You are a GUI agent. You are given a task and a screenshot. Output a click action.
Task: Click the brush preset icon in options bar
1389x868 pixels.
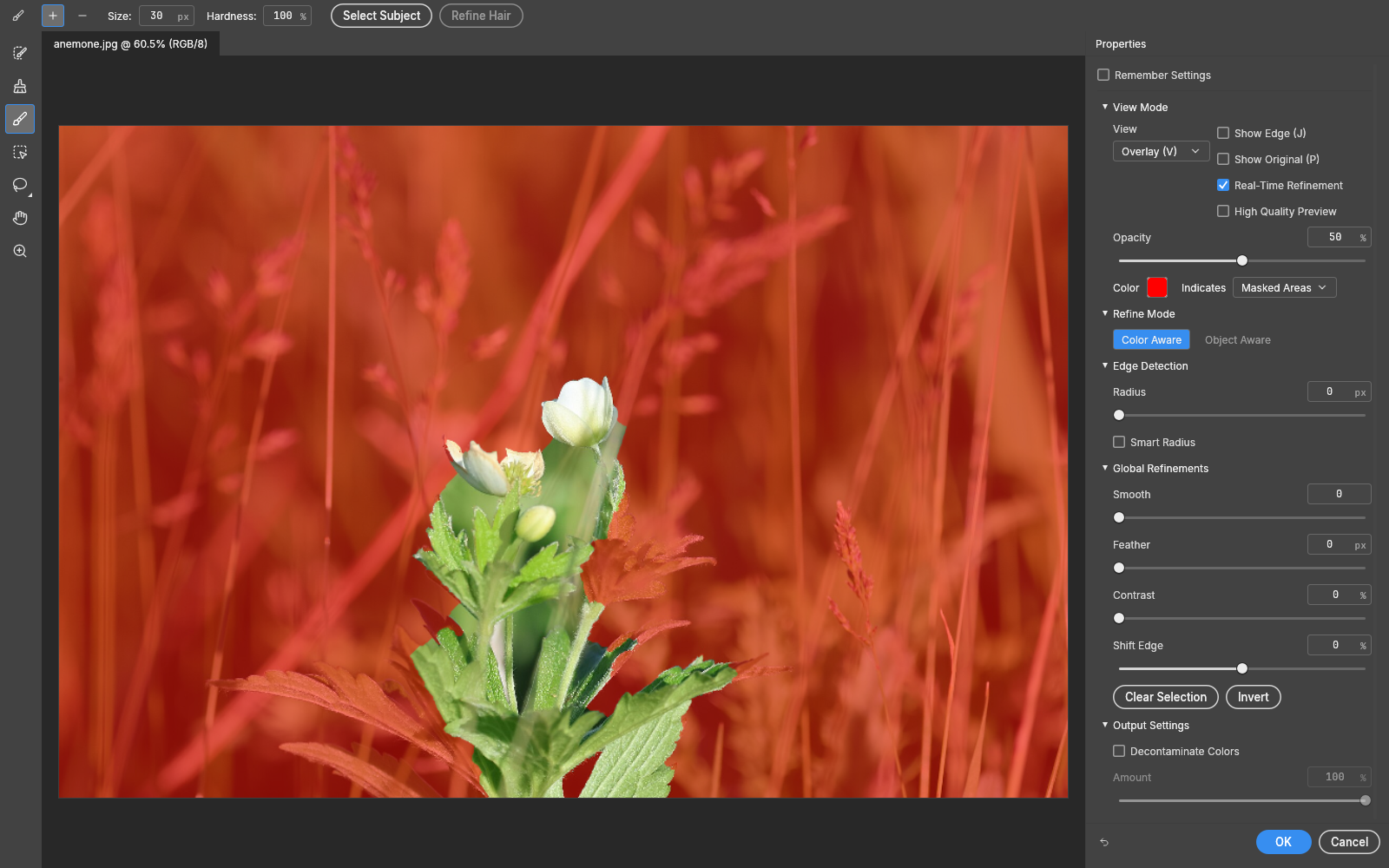18,16
